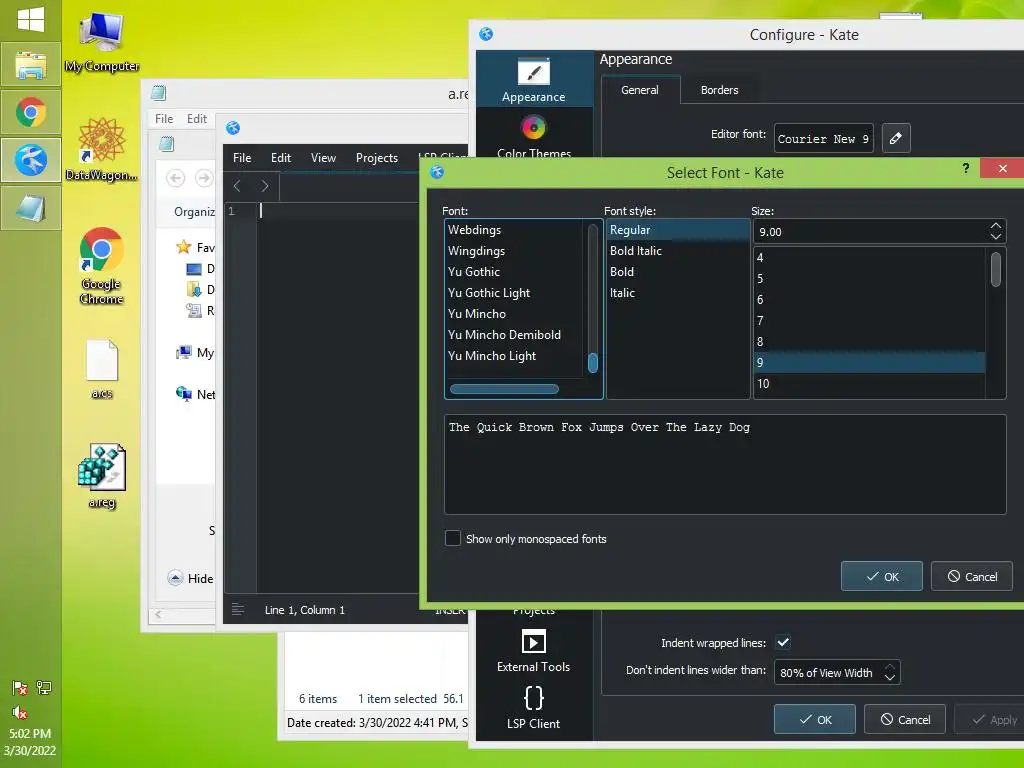The image size is (1024, 768).
Task: Open File Explorer from the taskbar
Action: coord(31,64)
